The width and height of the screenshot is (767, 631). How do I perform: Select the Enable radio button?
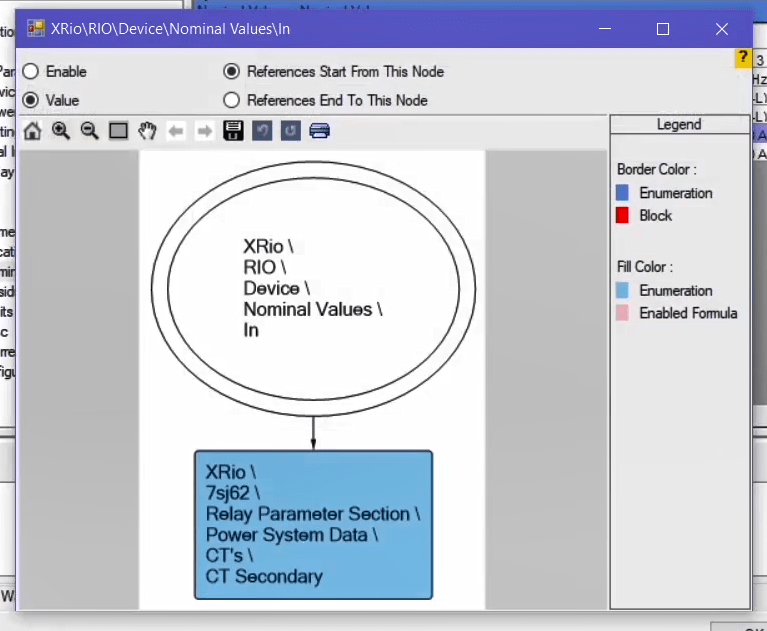click(x=31, y=72)
